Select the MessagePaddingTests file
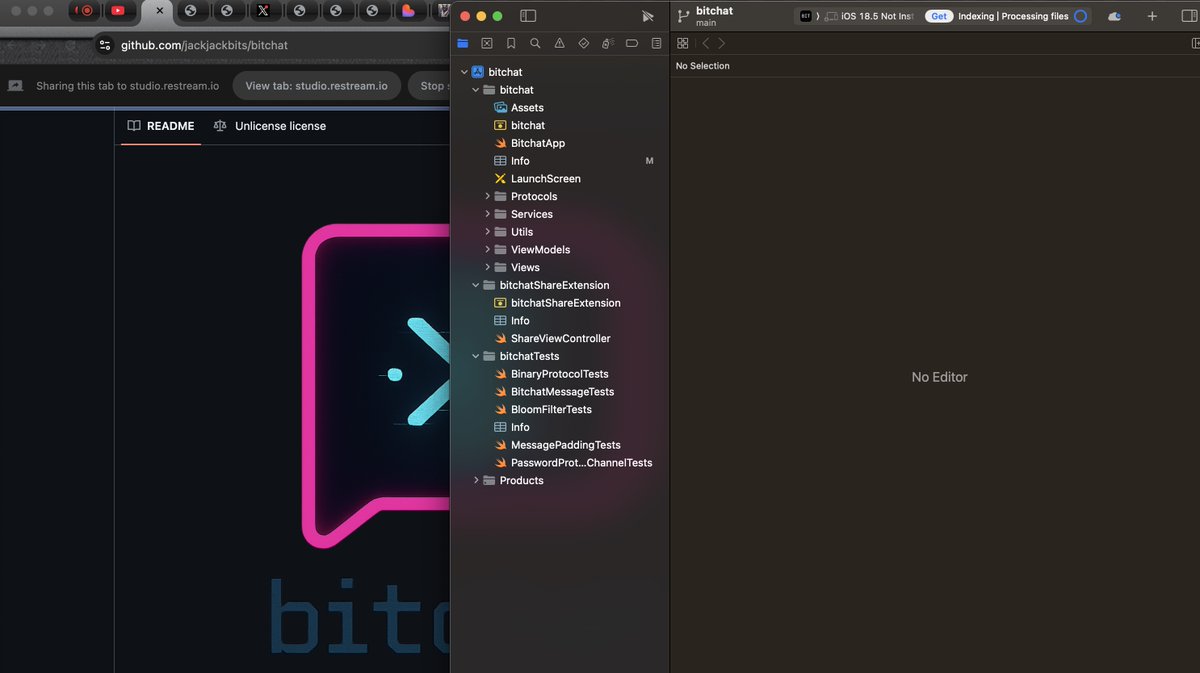 (558, 445)
